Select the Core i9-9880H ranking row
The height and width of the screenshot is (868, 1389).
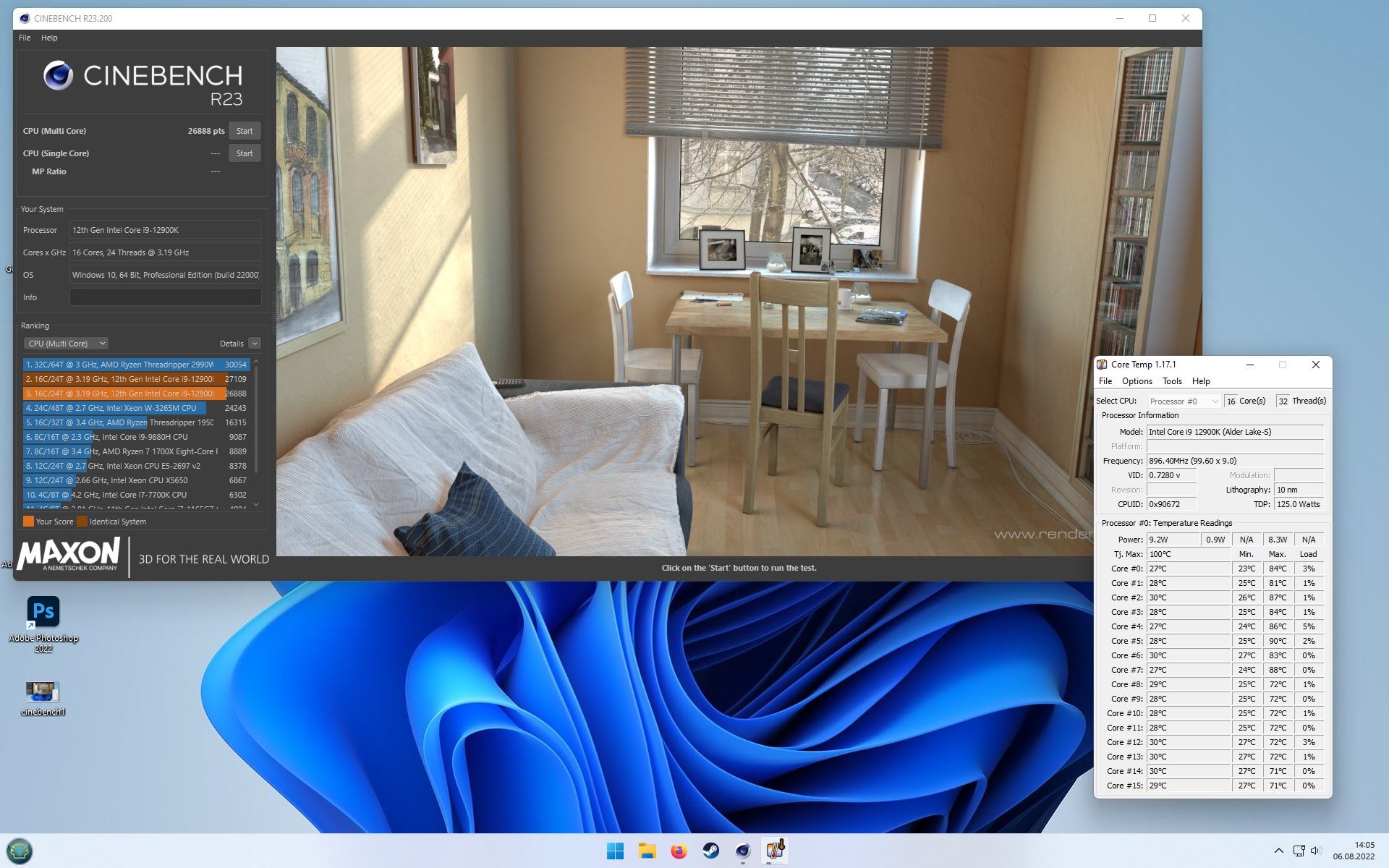pos(136,437)
